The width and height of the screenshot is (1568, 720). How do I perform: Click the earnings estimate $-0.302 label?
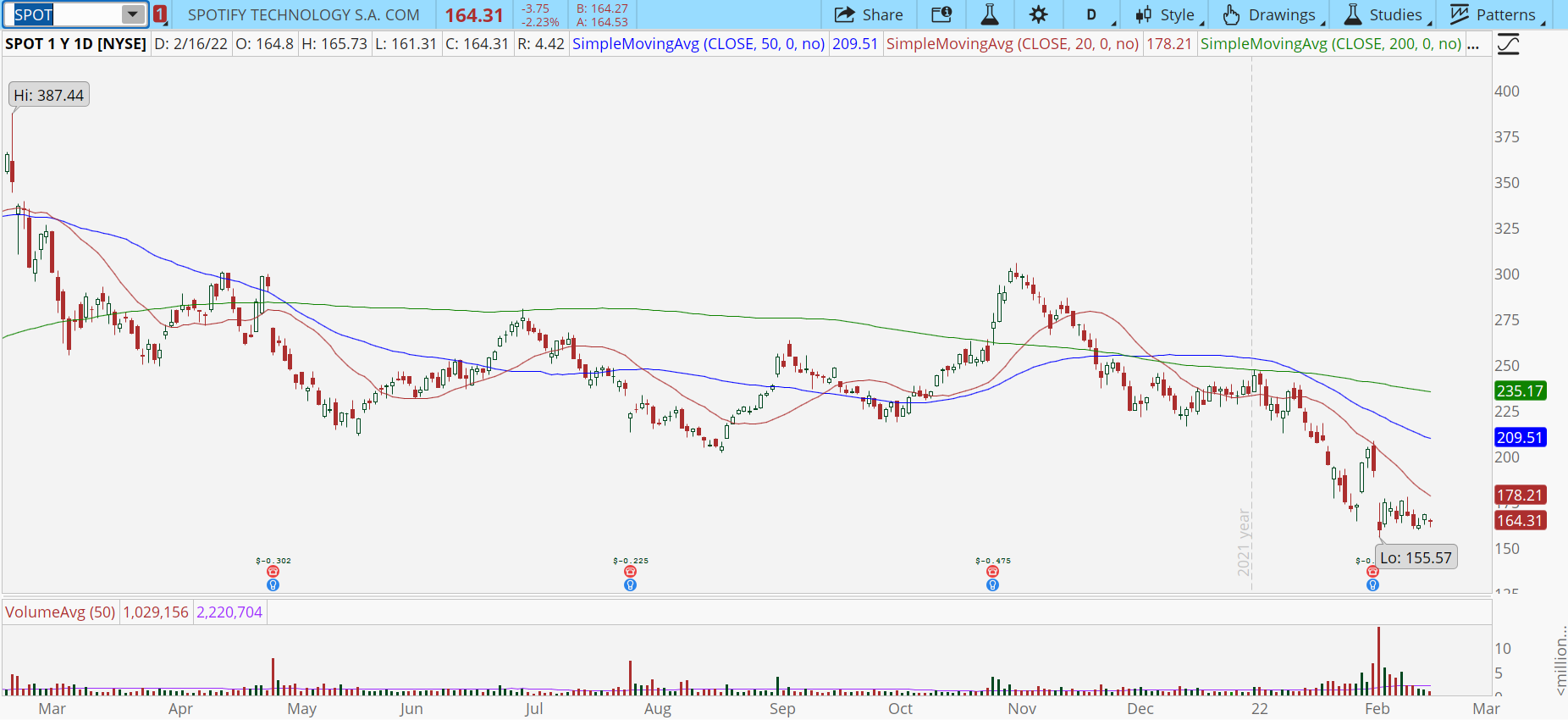pos(273,561)
